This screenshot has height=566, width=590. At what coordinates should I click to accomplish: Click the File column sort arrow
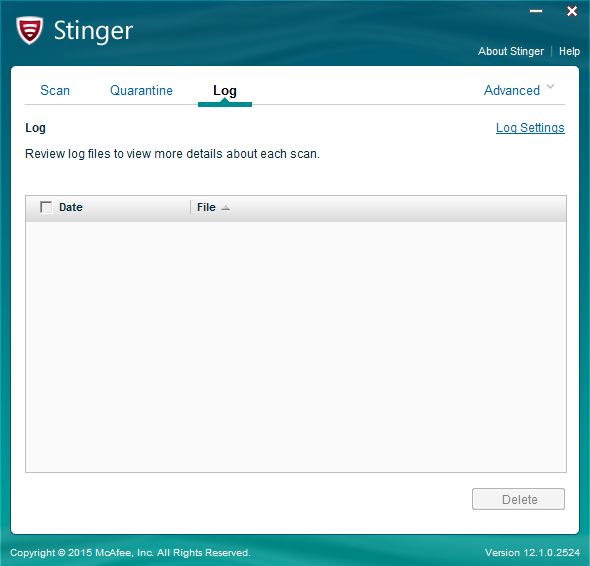(225, 208)
